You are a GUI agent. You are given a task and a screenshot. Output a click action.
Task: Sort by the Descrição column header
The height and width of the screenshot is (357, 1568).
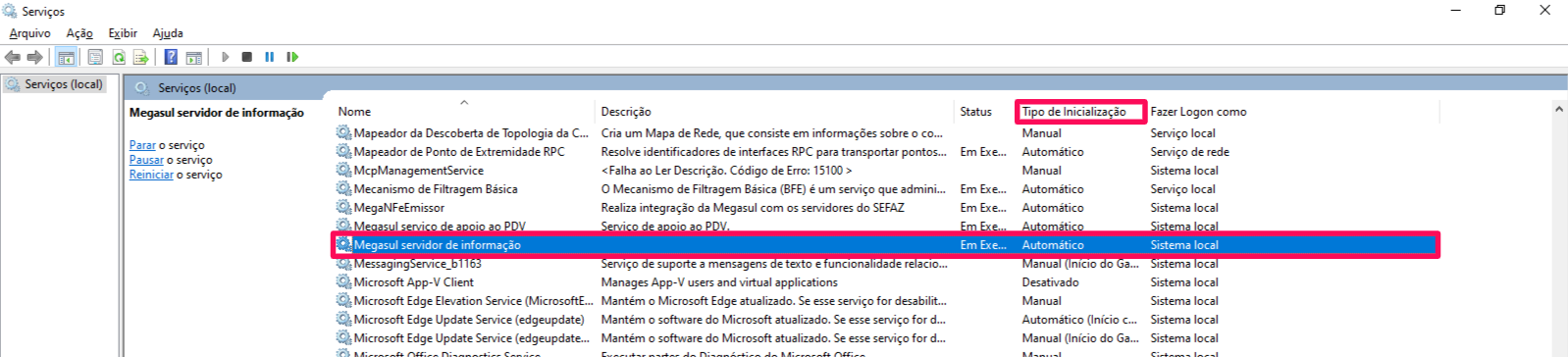point(626,112)
